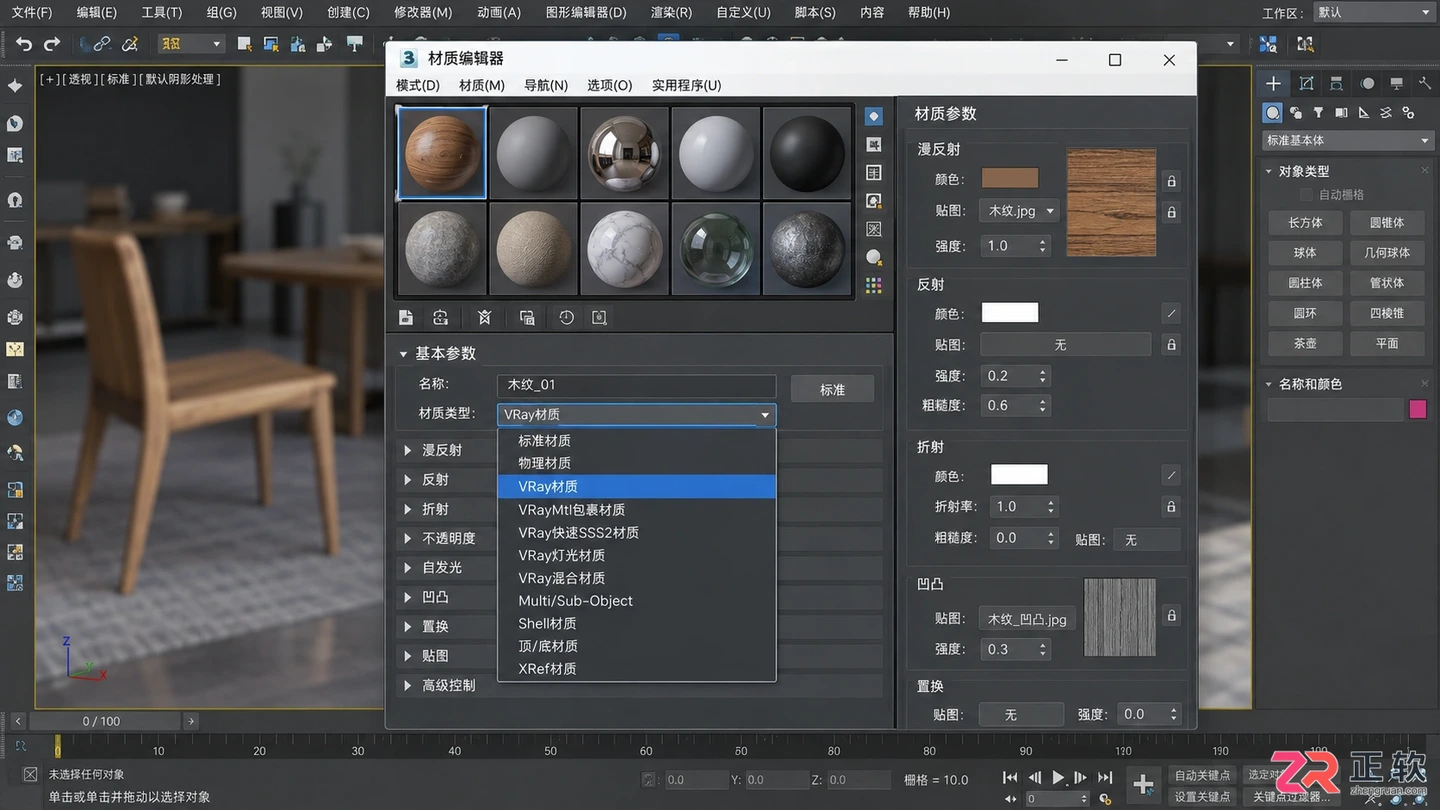The image size is (1440, 810).
Task: Click the clock history icon below samples
Action: click(566, 317)
